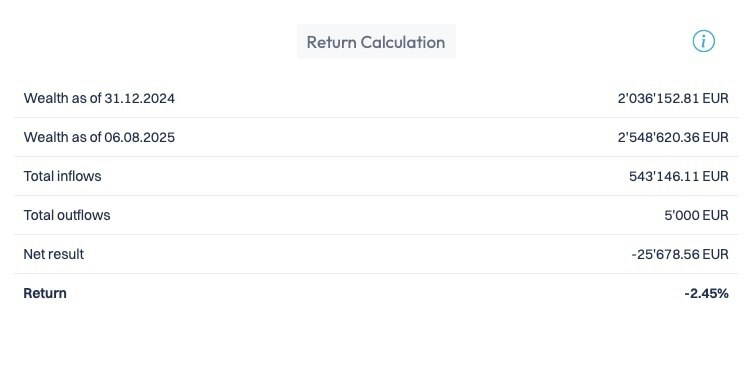Select the 2'548'620.36 EUR amount
The height and width of the screenshot is (373, 753).
(673, 137)
